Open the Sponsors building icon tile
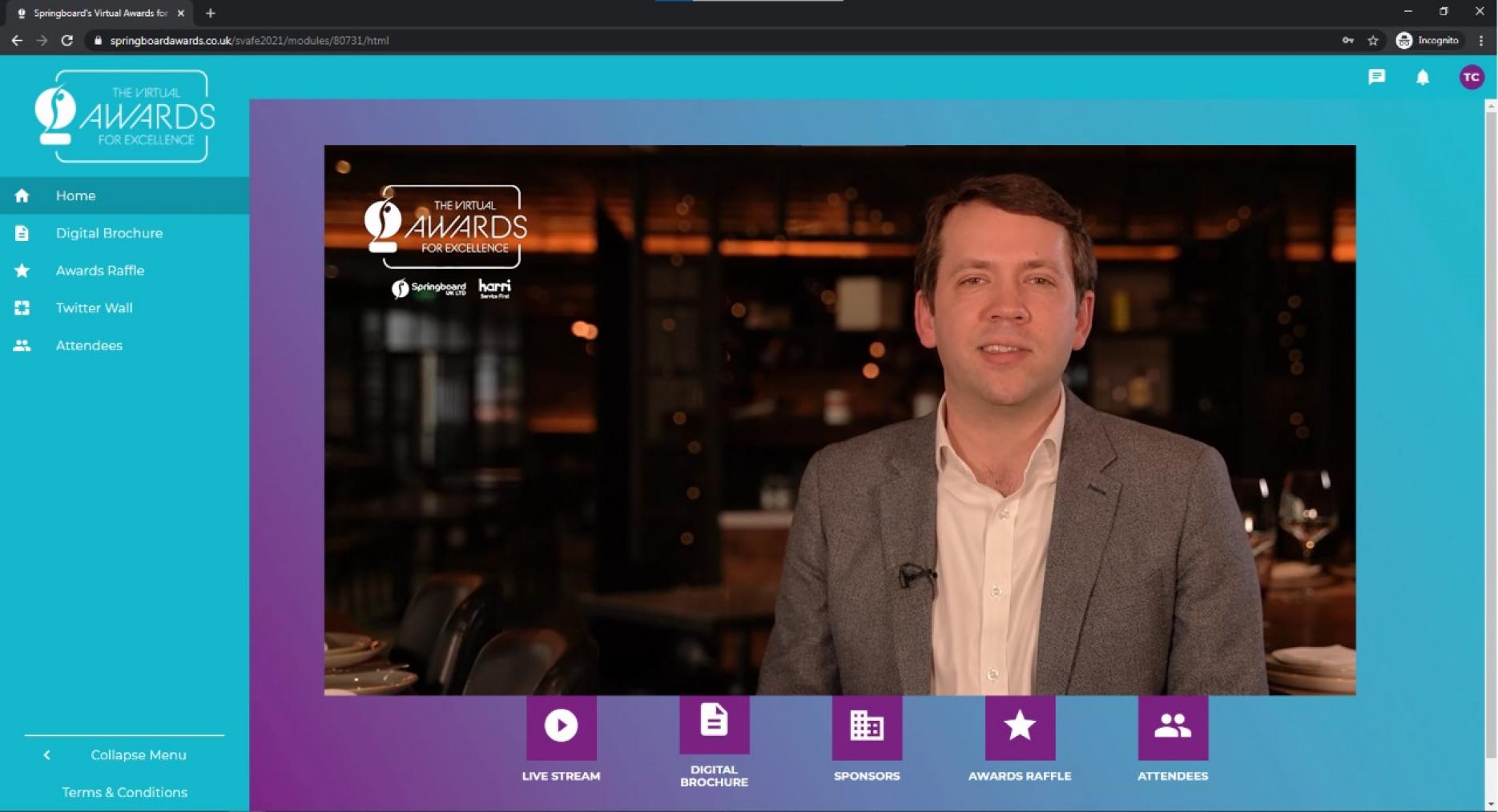This screenshot has width=1498, height=812. (x=867, y=726)
